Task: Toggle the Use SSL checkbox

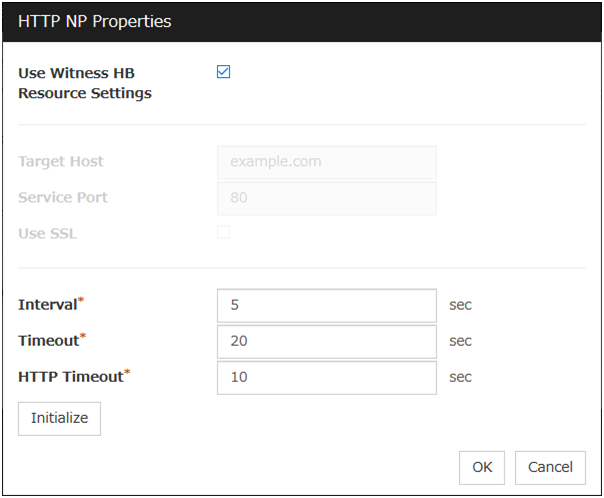Action: click(224, 233)
